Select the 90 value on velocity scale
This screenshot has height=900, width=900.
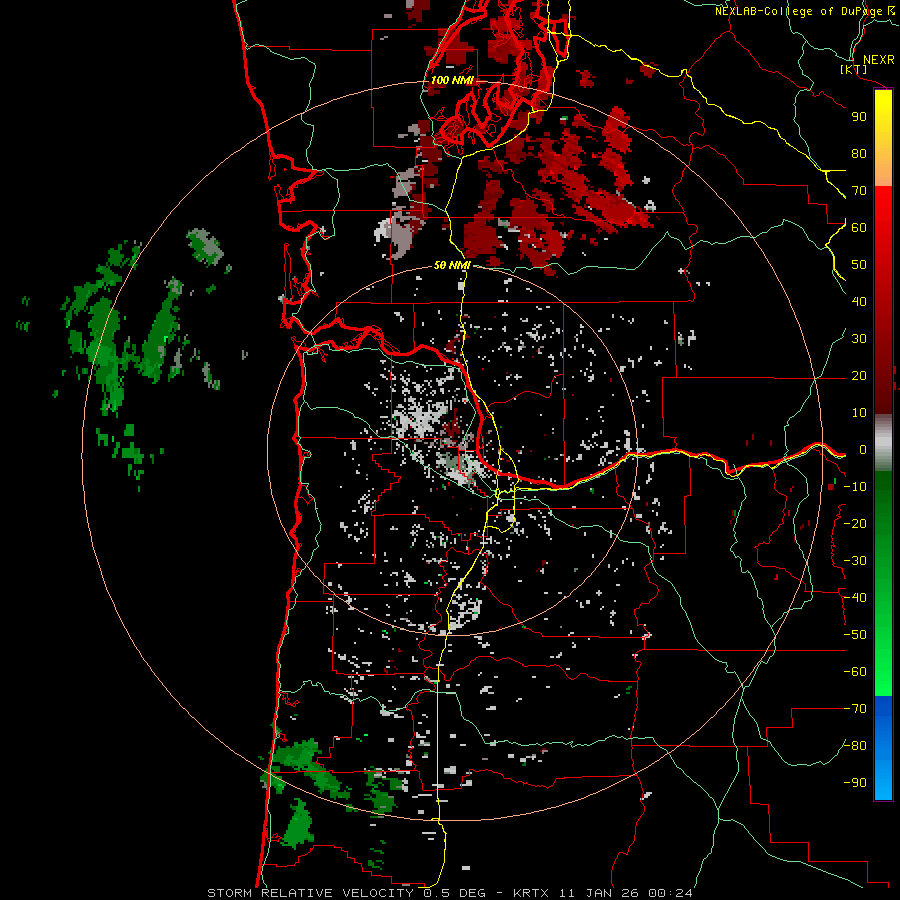(x=859, y=117)
